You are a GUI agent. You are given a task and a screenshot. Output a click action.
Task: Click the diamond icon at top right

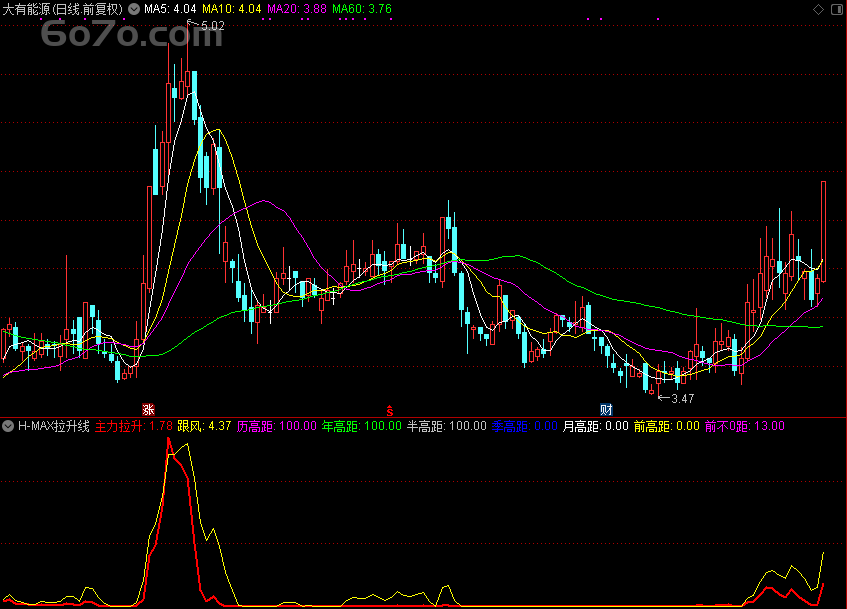818,9
